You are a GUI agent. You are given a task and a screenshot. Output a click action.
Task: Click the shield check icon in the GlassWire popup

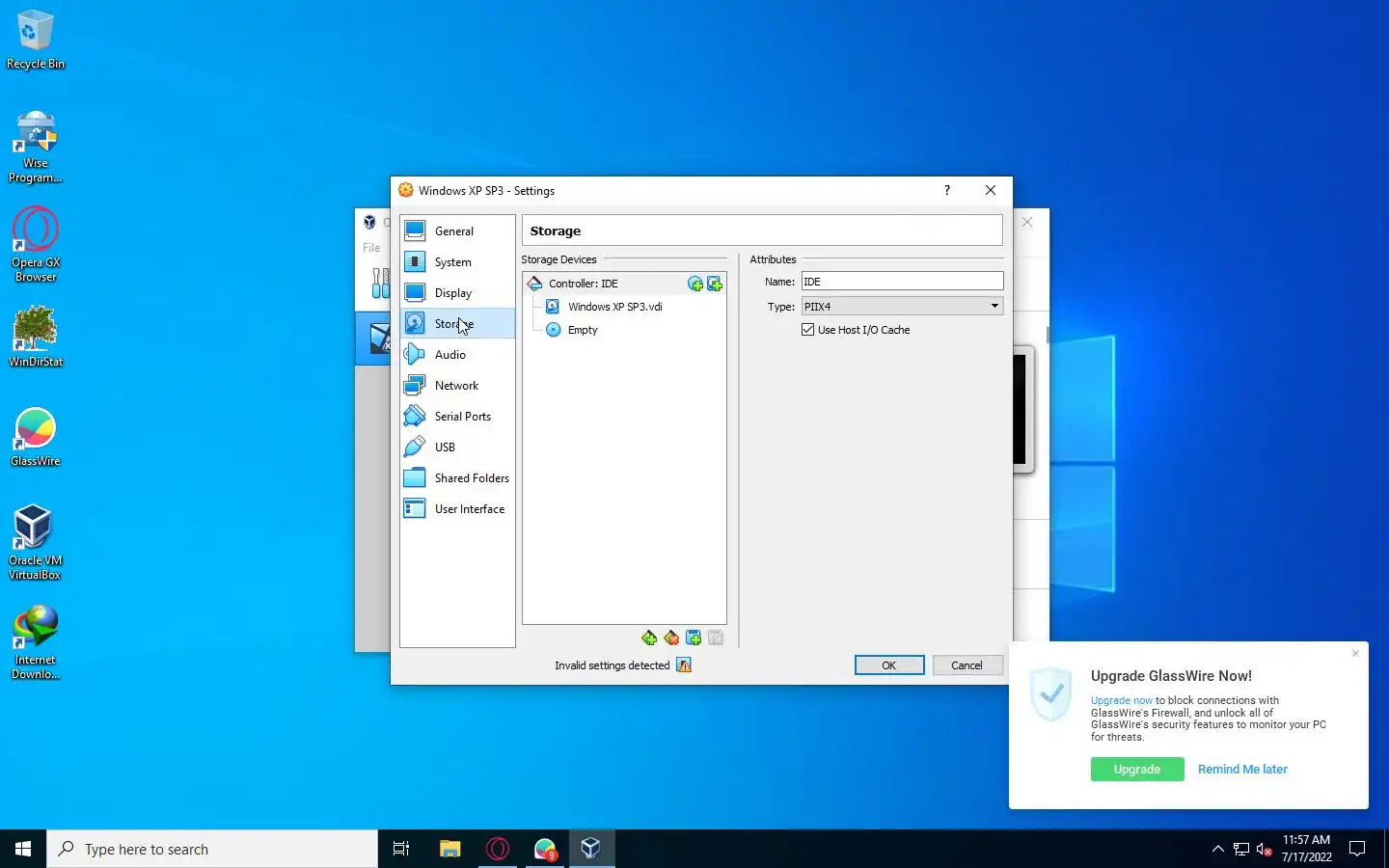[1051, 693]
